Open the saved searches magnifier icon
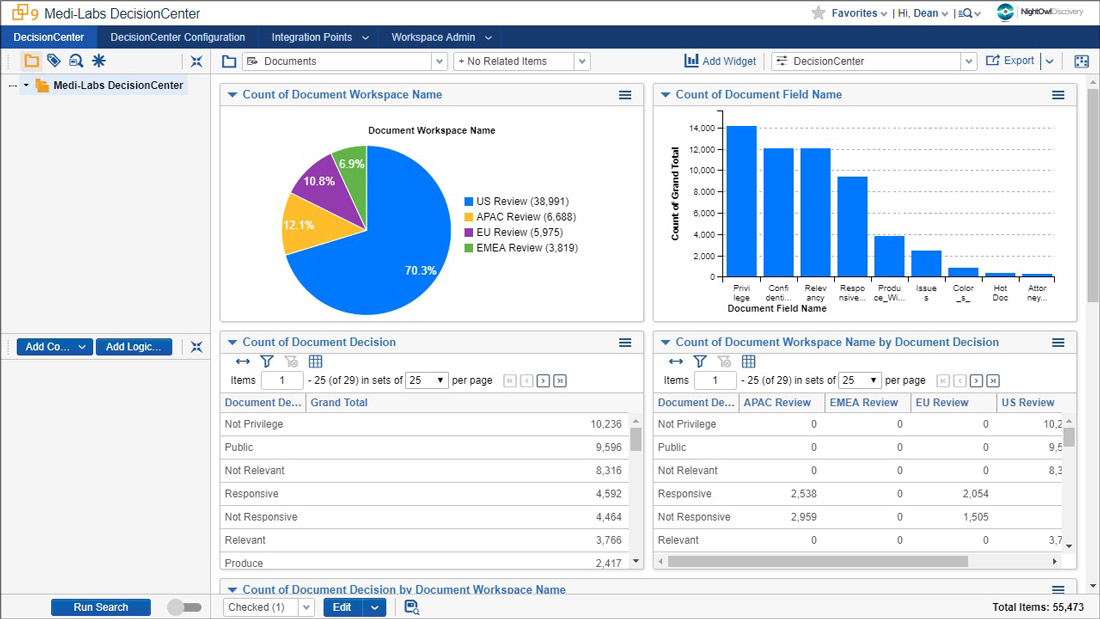The image size is (1100, 619). click(x=76, y=61)
